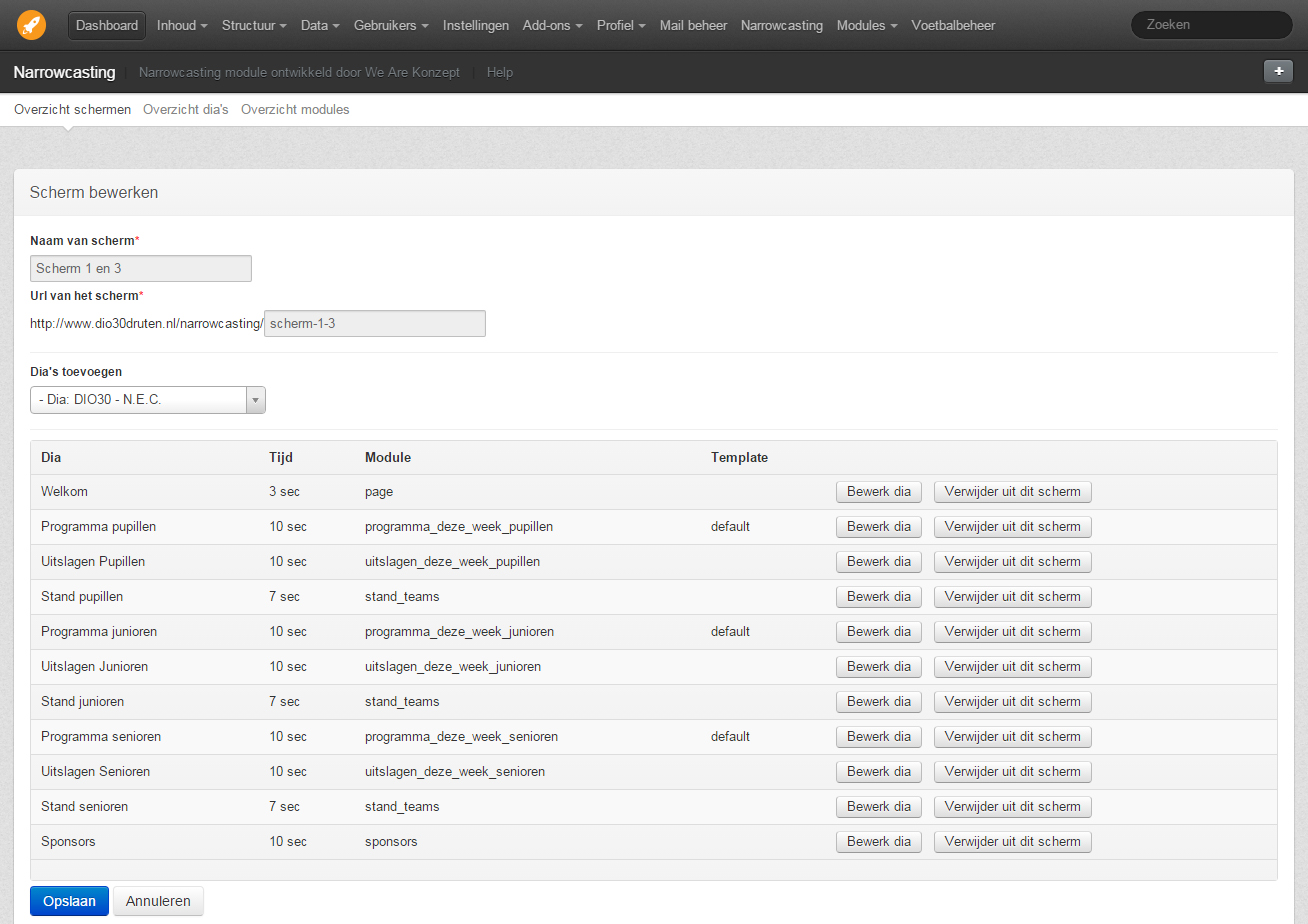Click the Zoeken search field
Viewport: 1308px width, 924px height.
point(1211,25)
